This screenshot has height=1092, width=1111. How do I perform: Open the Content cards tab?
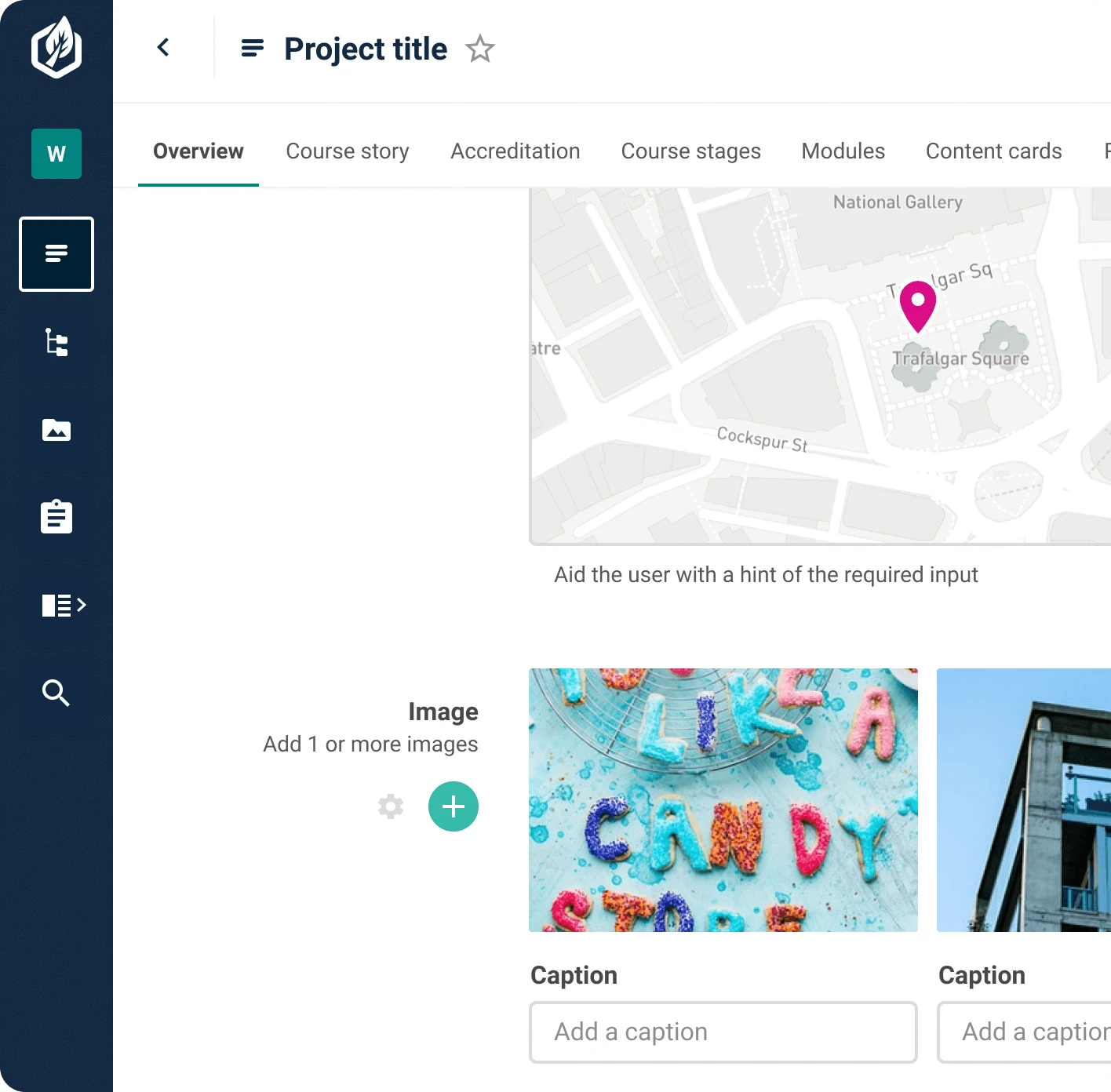click(x=994, y=151)
